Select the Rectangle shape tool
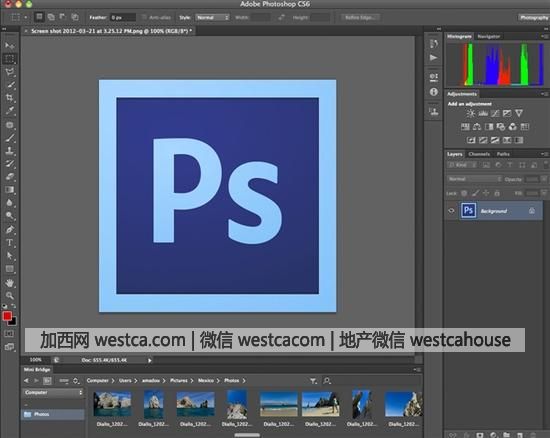Screen dimensions: 550x438 coord(9,269)
